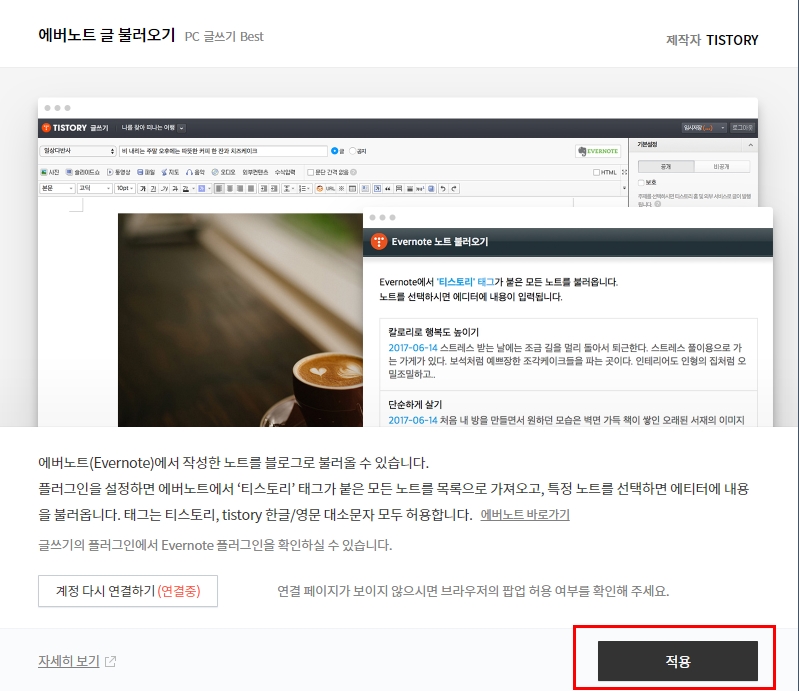Click the 적용 apply button
The height and width of the screenshot is (691, 799).
pyautogui.click(x=678, y=661)
